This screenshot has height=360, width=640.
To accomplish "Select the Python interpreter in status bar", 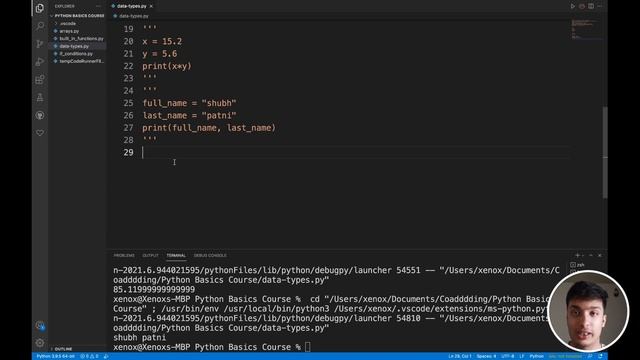I will (x=56, y=356).
